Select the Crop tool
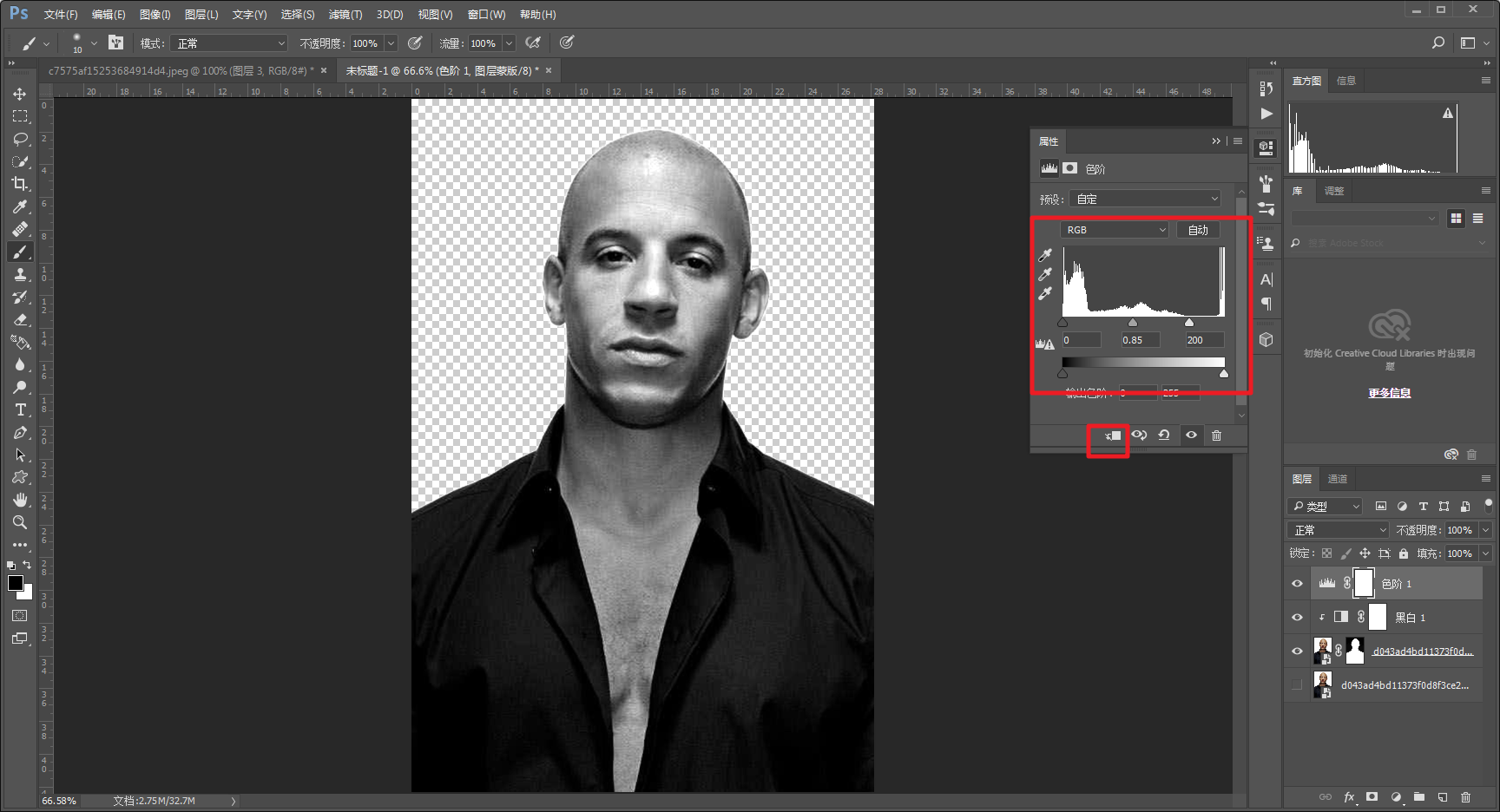This screenshot has height=812, width=1500. [20, 184]
